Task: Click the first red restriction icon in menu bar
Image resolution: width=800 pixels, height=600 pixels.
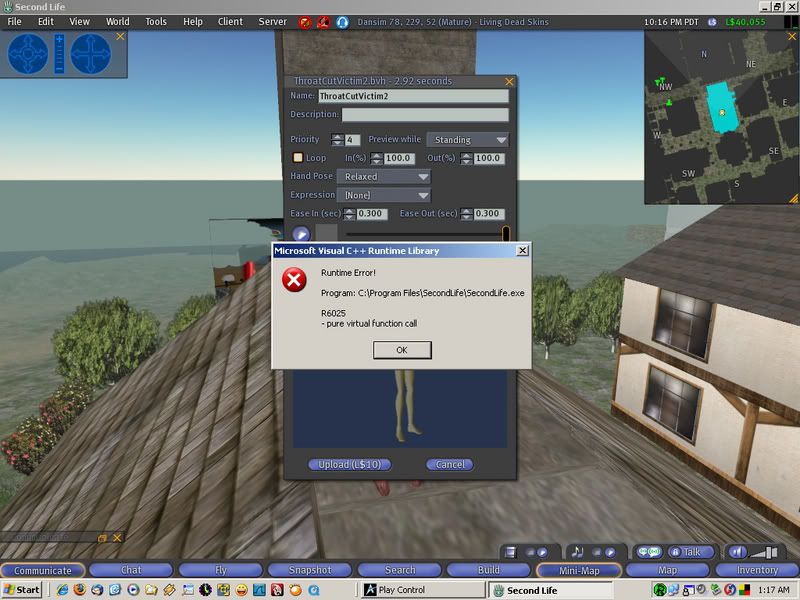Action: point(305,22)
